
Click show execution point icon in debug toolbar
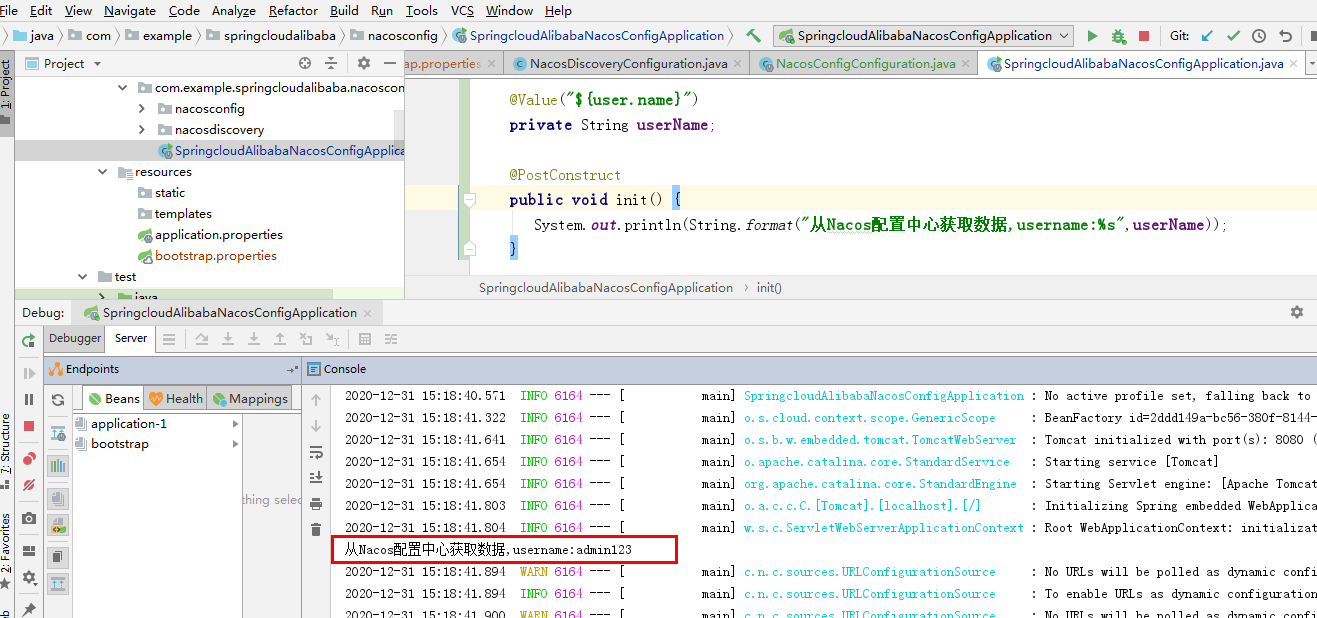coord(169,339)
